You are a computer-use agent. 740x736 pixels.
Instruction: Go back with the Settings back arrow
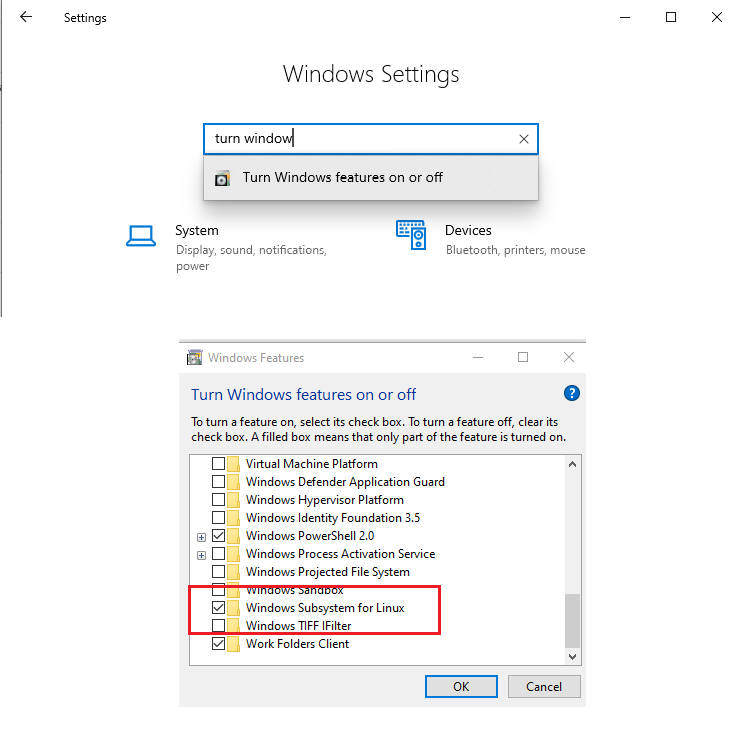click(26, 17)
